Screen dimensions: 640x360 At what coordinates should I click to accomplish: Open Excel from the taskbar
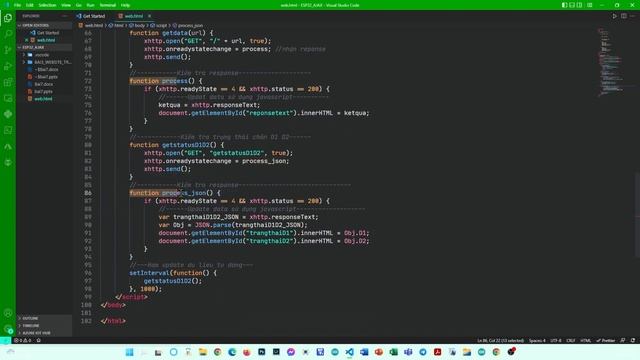[393, 352]
